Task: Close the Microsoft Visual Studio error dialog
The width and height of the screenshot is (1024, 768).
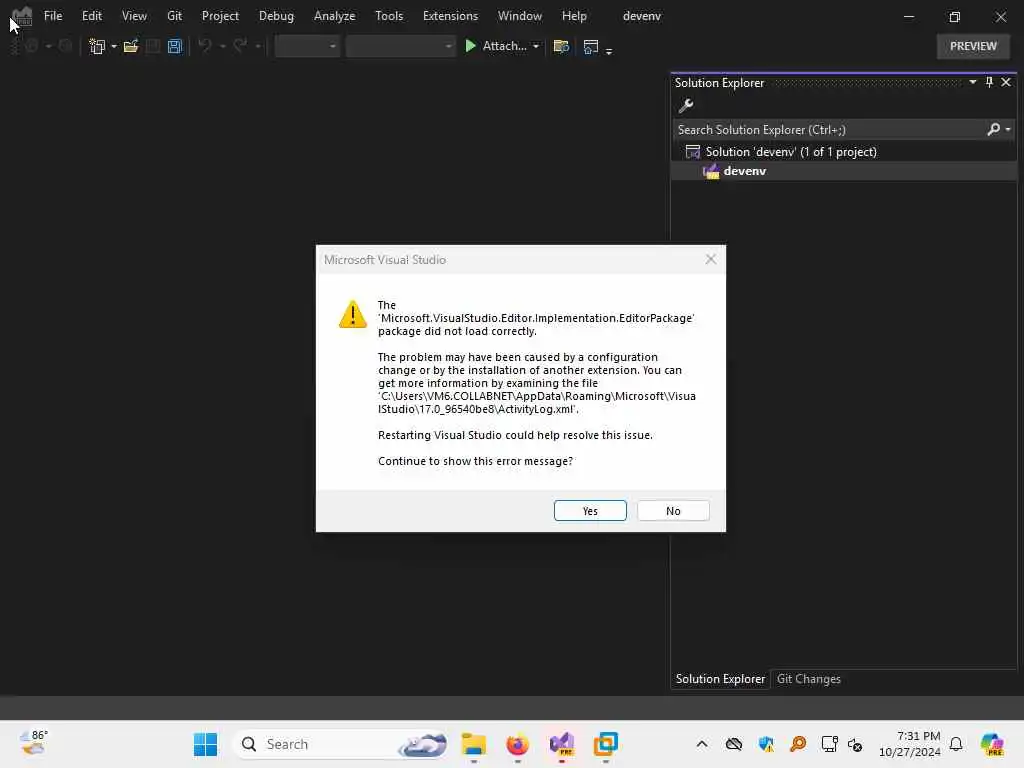Action: point(711,259)
